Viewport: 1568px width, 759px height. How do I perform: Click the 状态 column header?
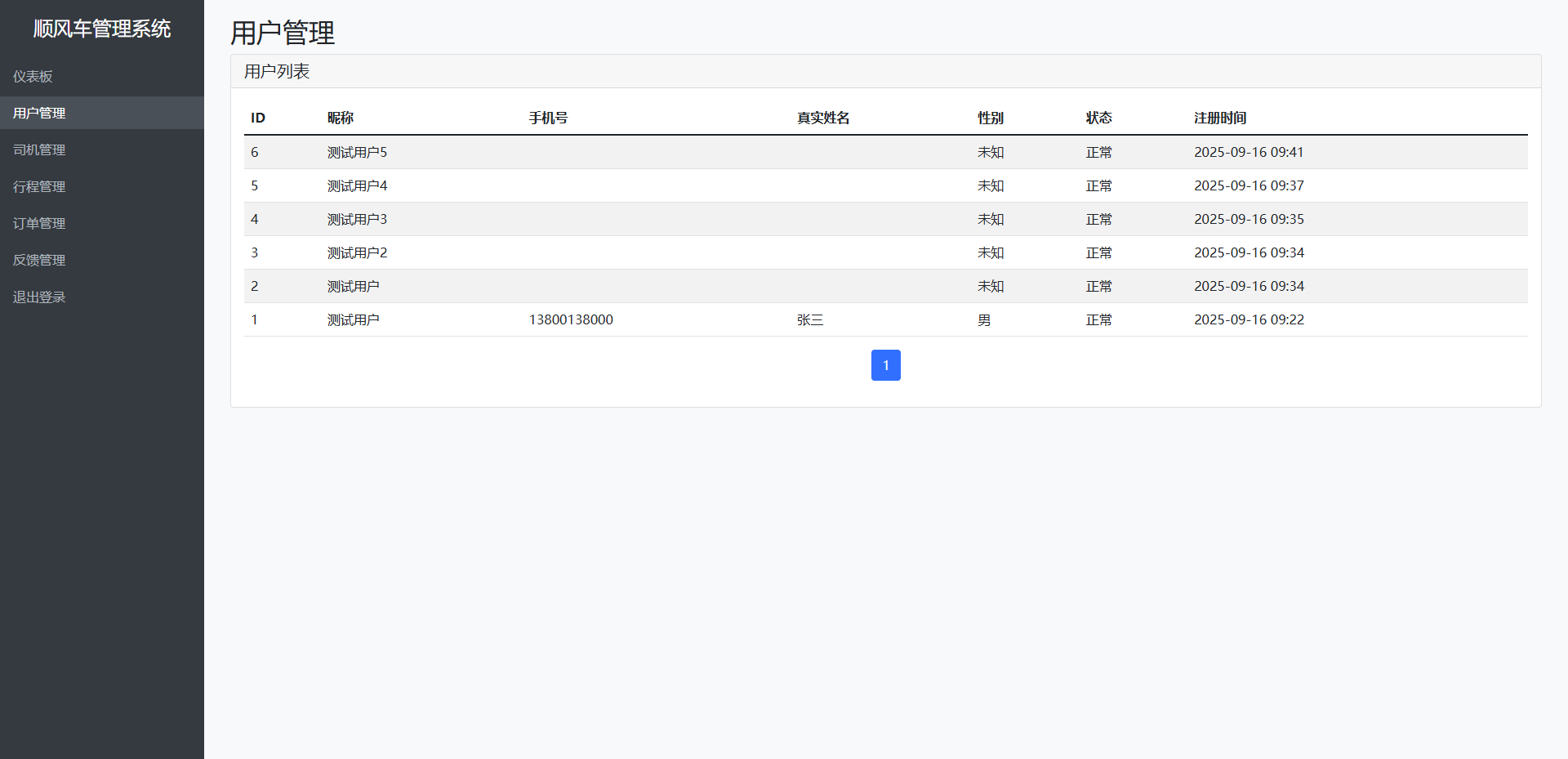(x=1098, y=118)
